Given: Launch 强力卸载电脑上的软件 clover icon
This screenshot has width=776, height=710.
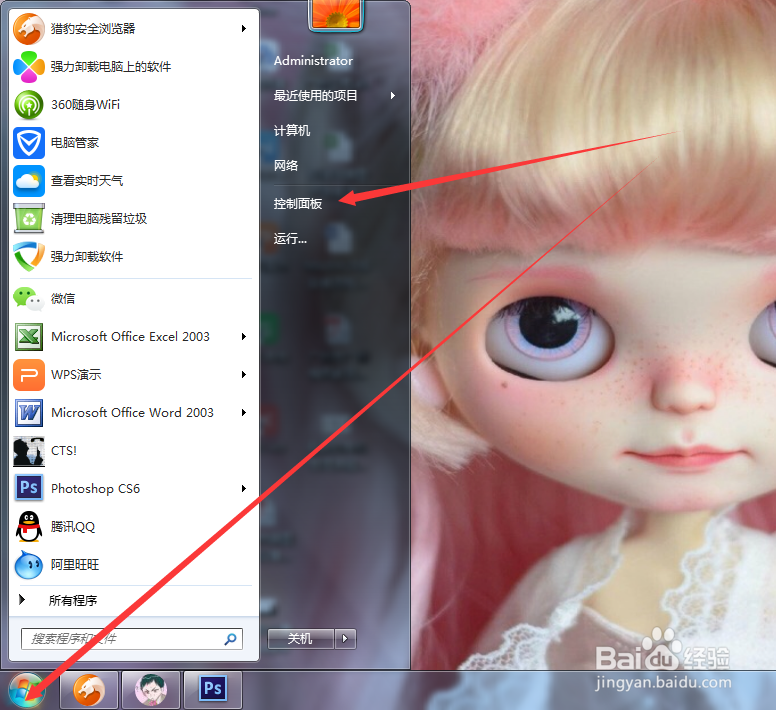Looking at the screenshot, I should [x=29, y=67].
